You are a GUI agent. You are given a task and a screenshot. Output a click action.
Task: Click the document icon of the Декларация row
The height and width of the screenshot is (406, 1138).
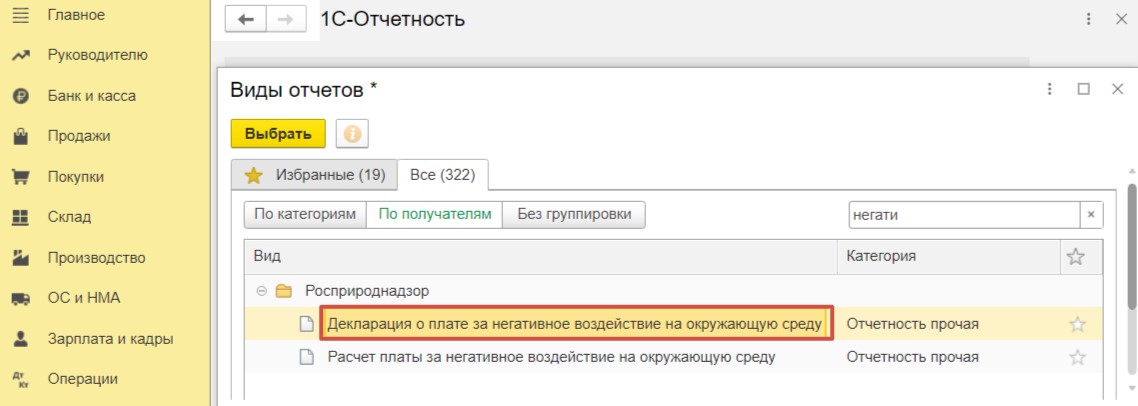tap(308, 325)
